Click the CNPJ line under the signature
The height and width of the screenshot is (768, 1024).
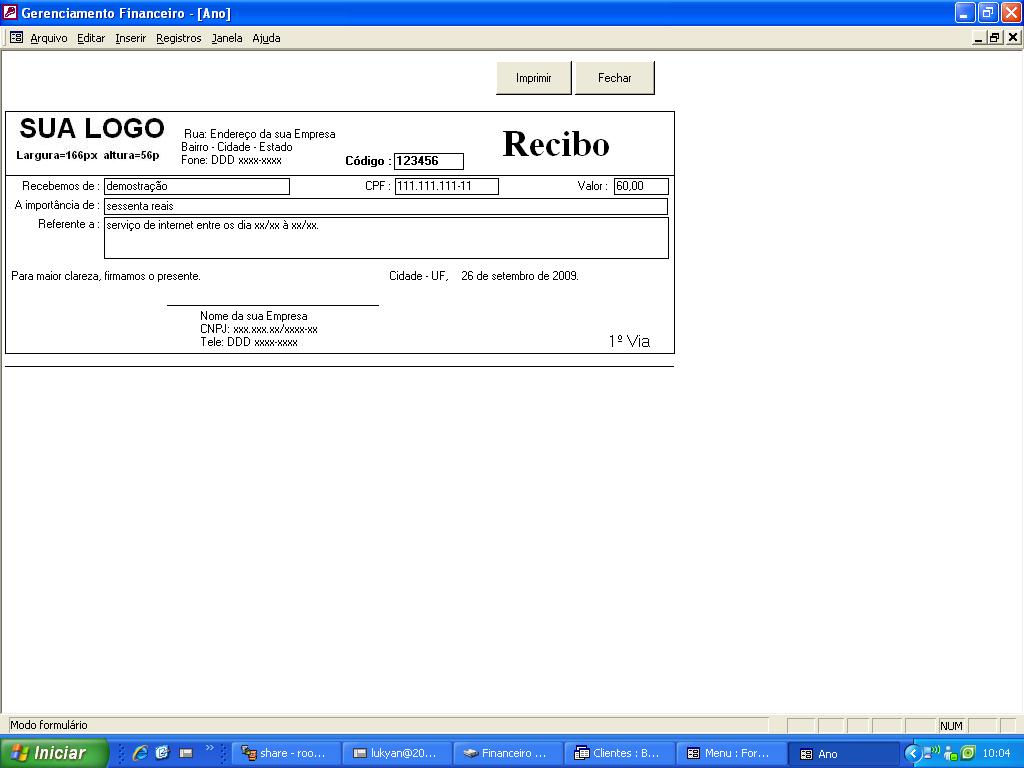(259, 329)
